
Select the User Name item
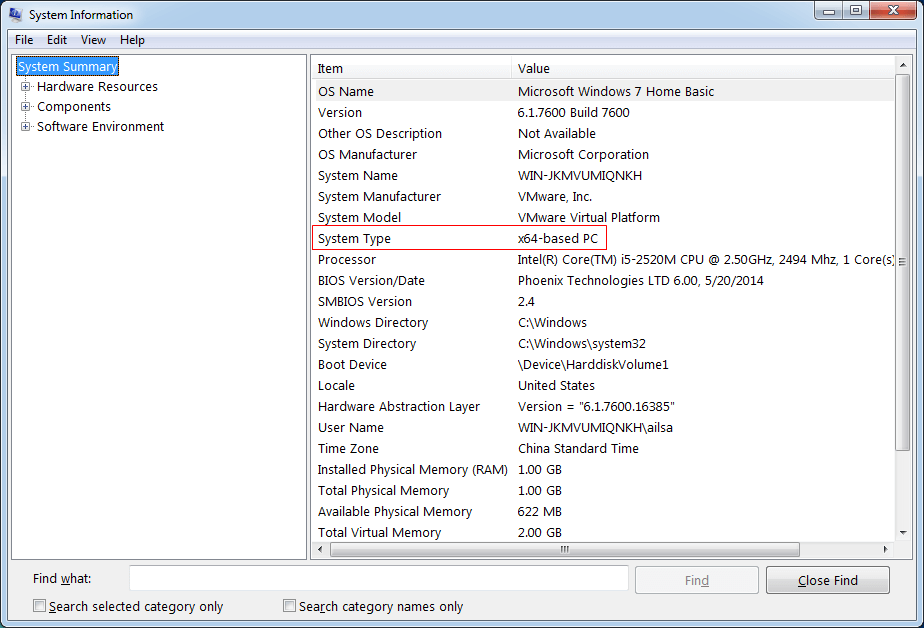[351, 428]
